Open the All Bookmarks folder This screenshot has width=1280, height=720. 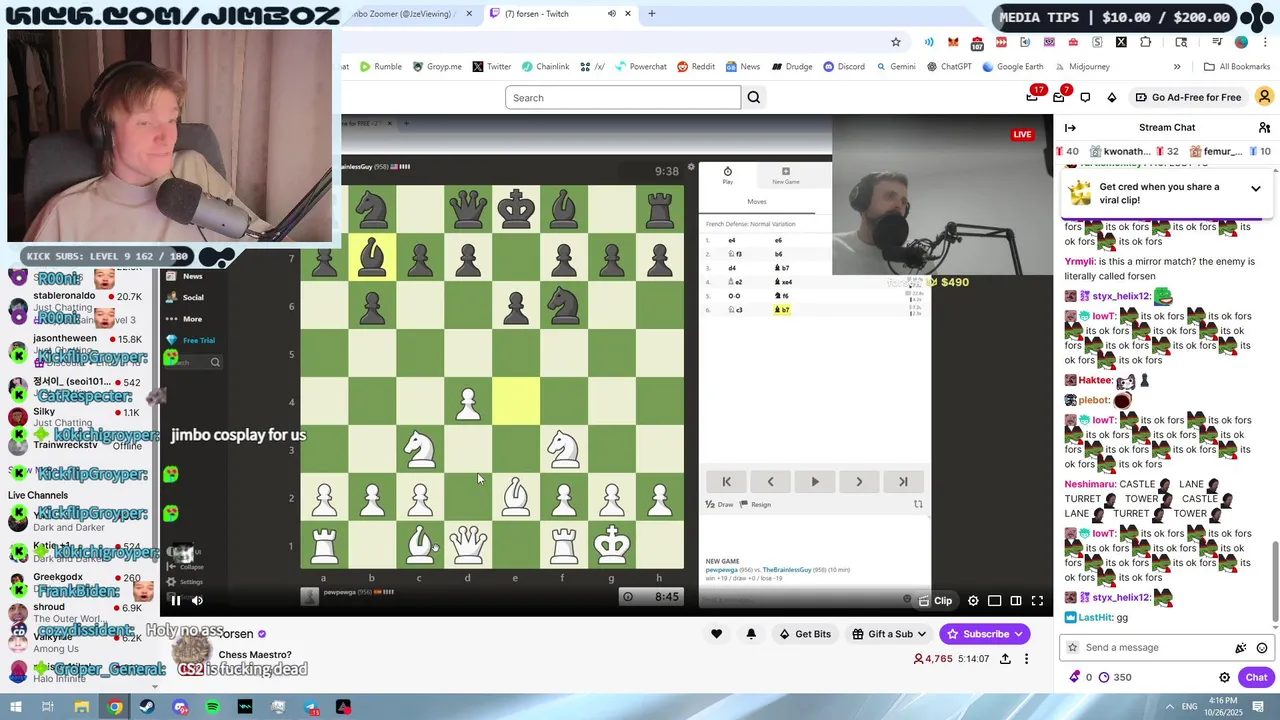(x=1237, y=67)
